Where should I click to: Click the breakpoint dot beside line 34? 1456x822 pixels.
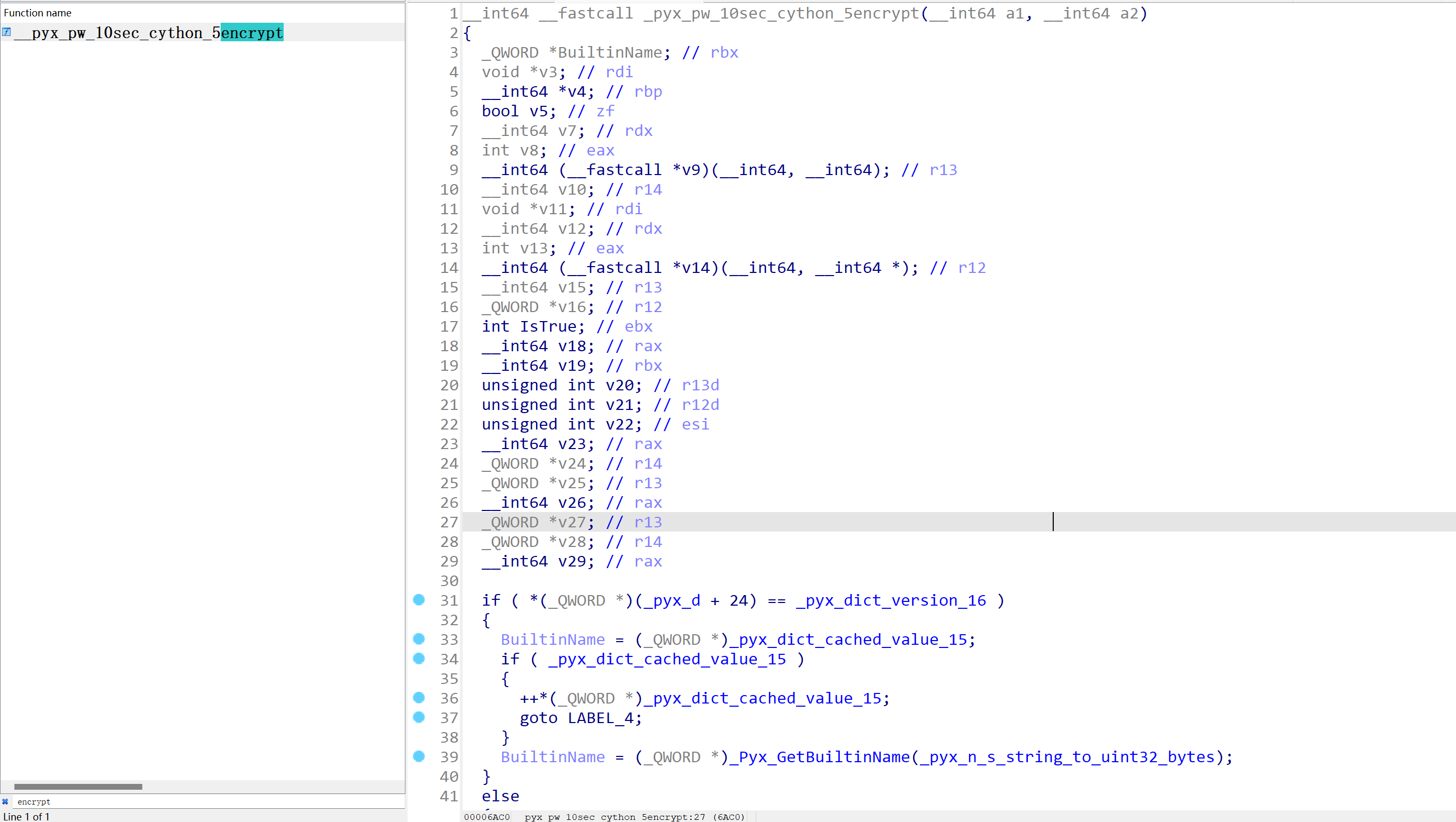(419, 659)
